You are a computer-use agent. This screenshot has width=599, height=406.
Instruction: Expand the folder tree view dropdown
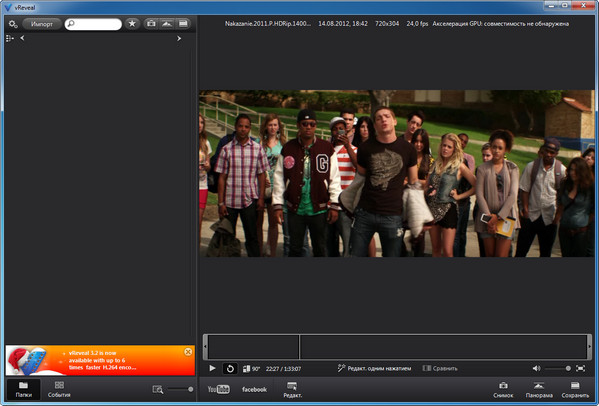click(10, 38)
